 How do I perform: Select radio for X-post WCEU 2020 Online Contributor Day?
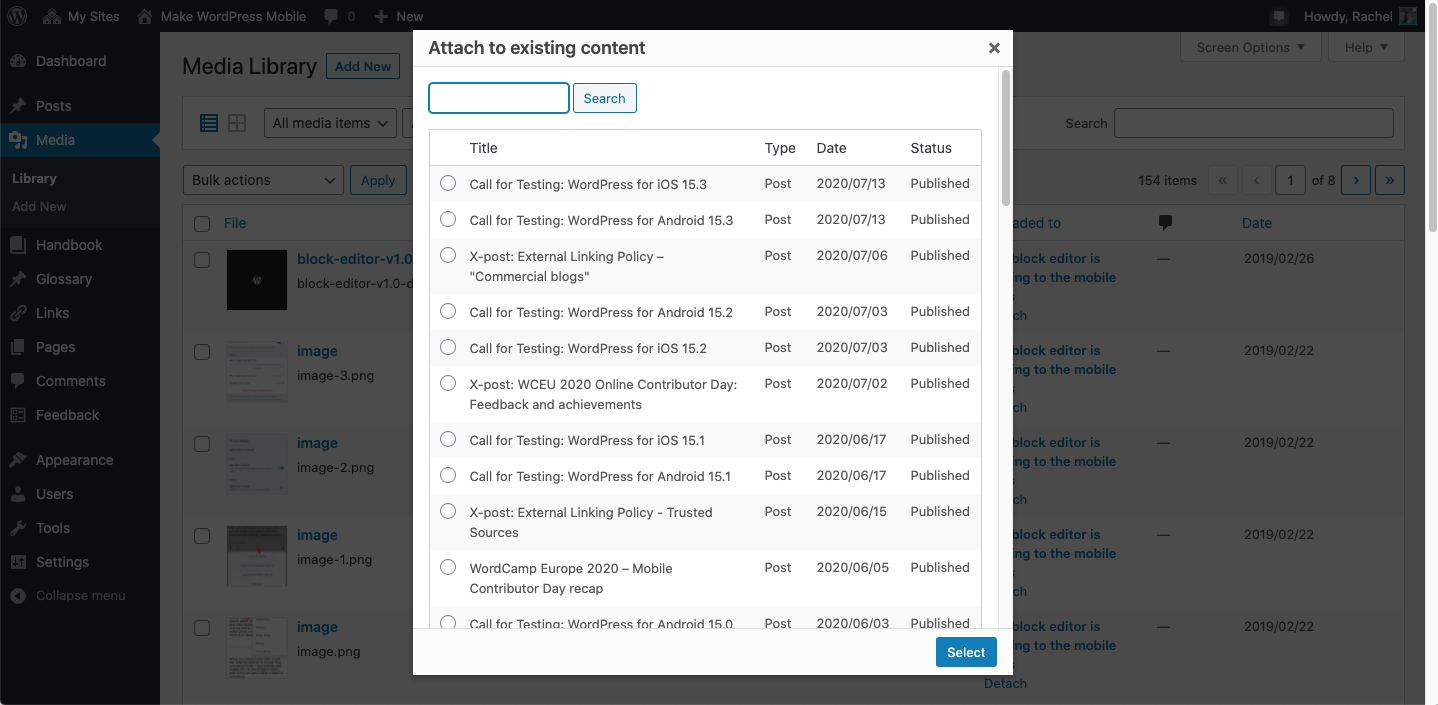click(448, 383)
